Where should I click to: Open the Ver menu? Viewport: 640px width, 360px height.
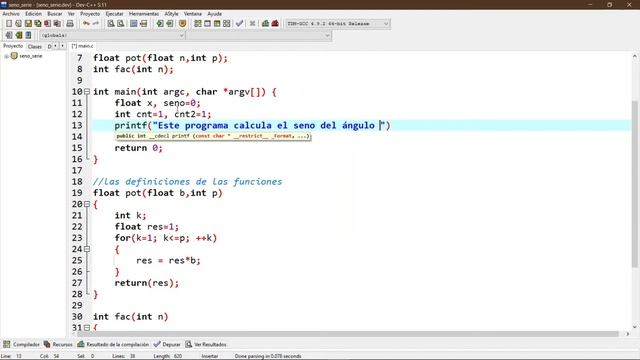pos(71,14)
